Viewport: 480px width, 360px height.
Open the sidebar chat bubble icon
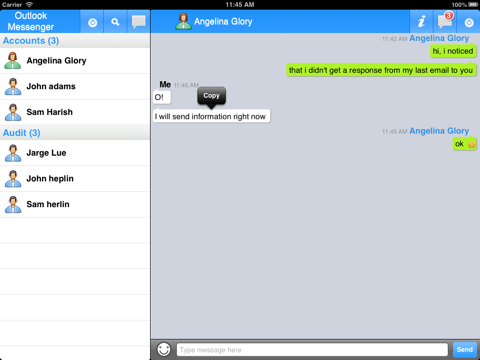[x=138, y=22]
